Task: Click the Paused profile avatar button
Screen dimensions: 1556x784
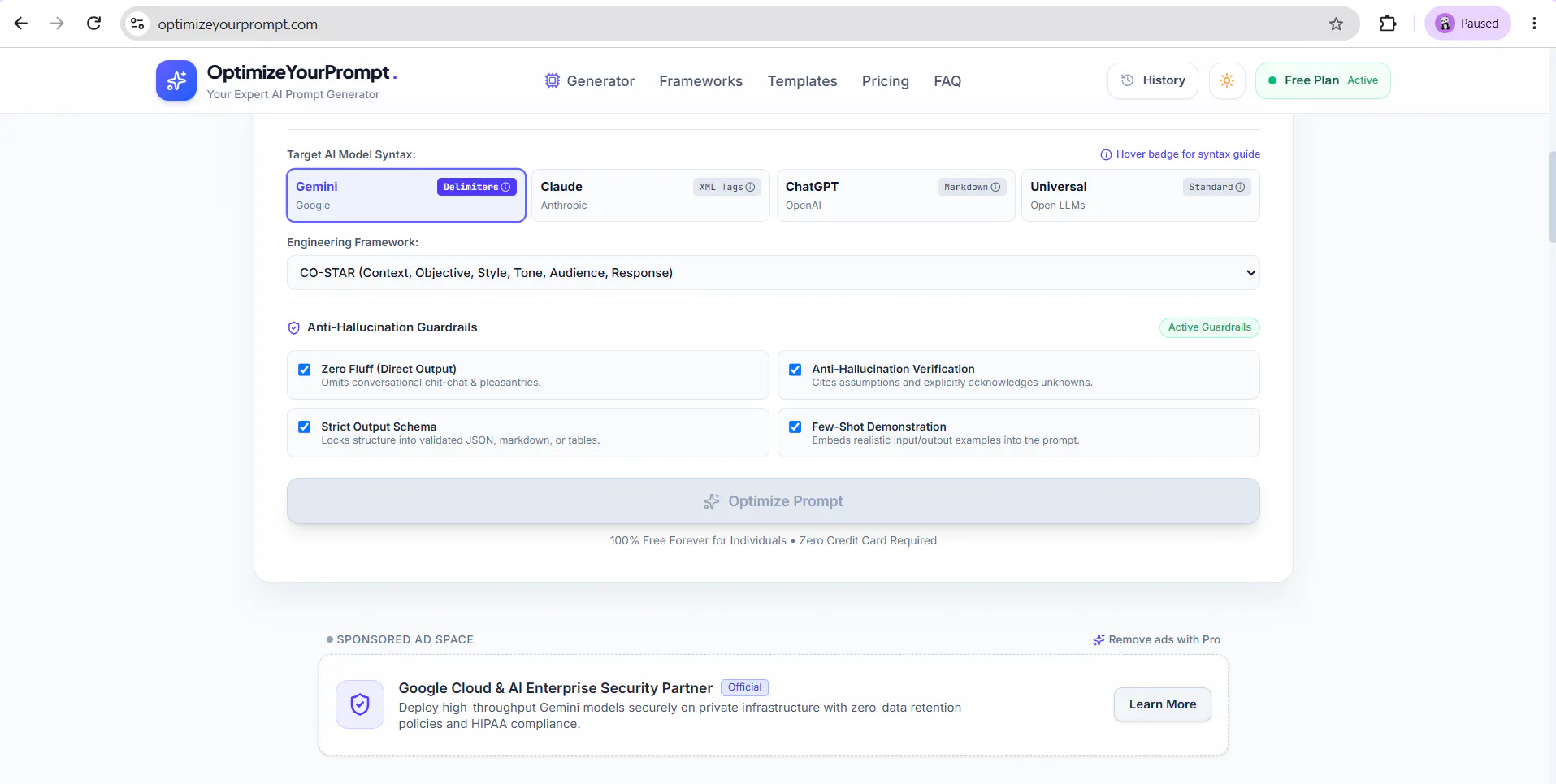Action: 1467,24
